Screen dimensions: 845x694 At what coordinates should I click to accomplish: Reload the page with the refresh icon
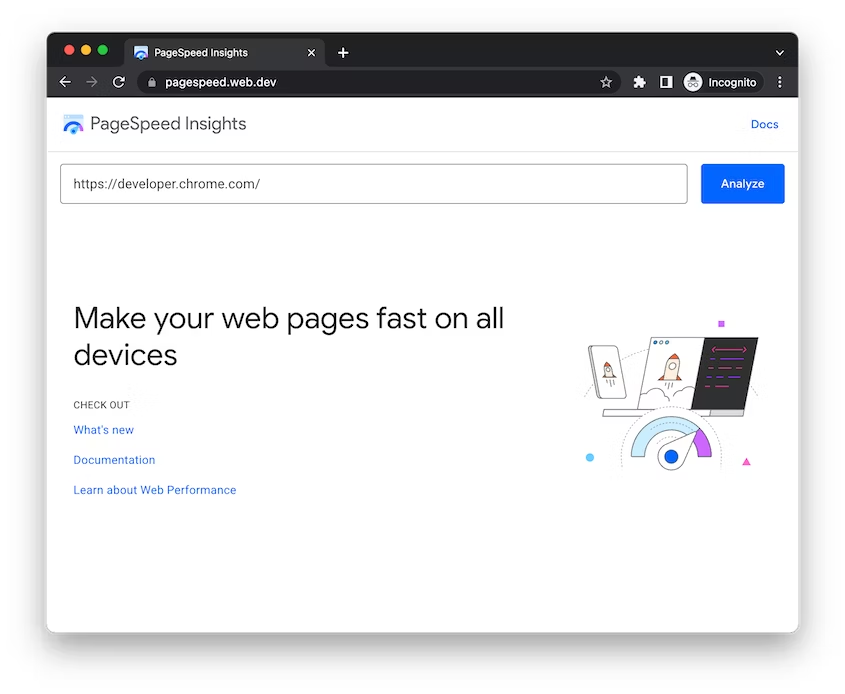point(118,82)
